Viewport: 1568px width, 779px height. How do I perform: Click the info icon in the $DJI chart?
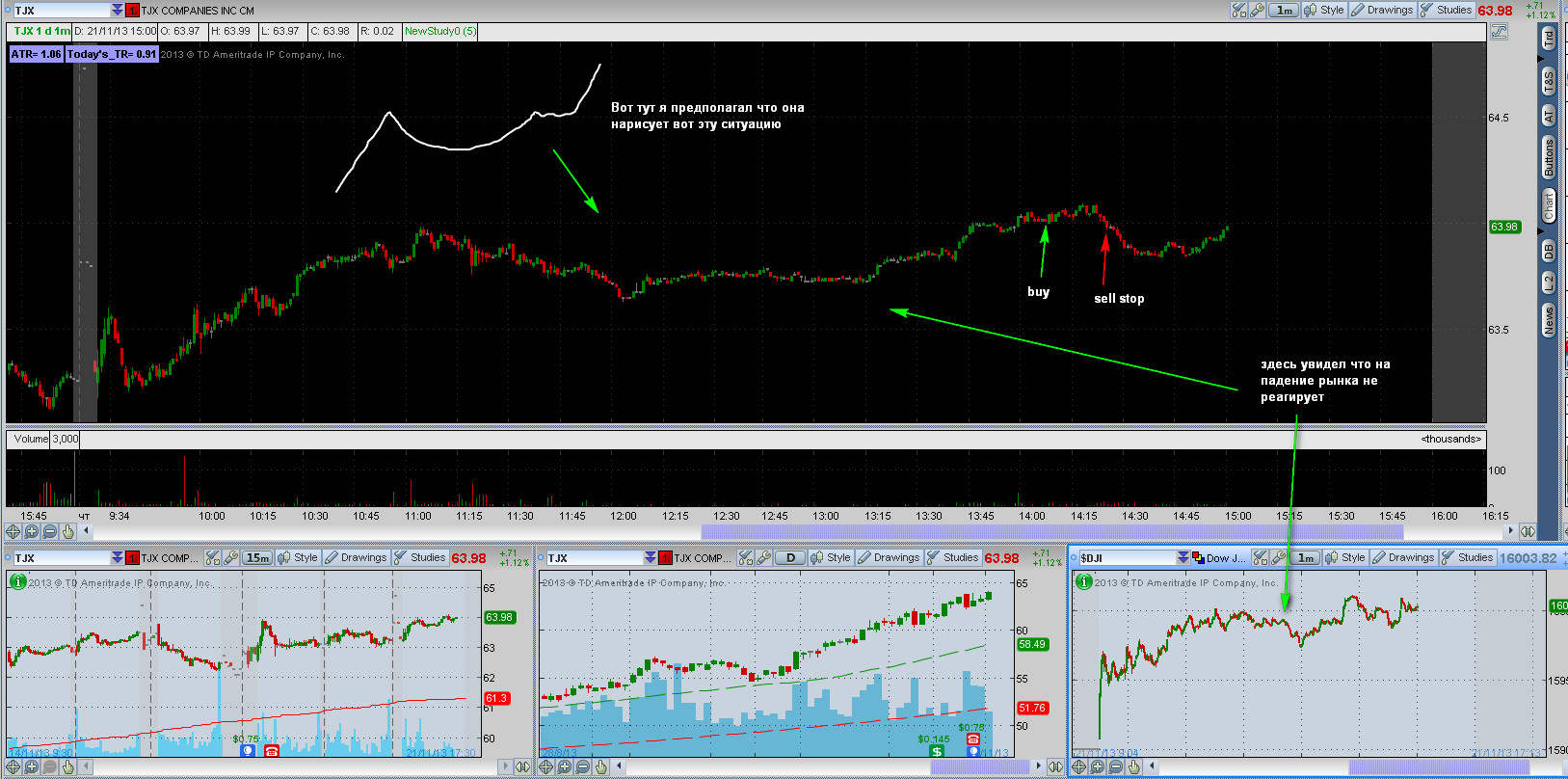pyautogui.click(x=1084, y=581)
